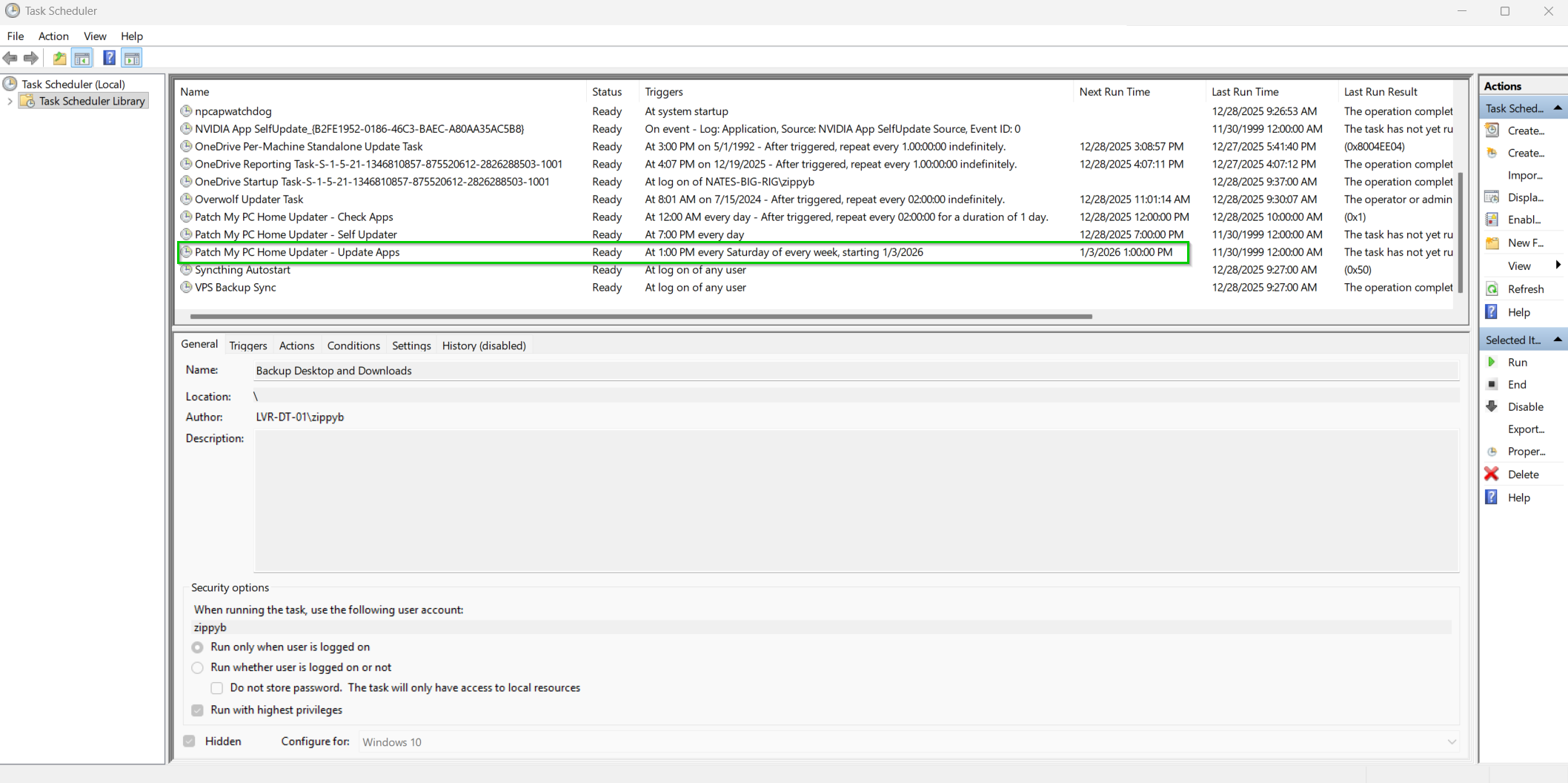Click the Disable down-arrow icon in Actions
Screen dimensions: 1568x783
(1492, 406)
